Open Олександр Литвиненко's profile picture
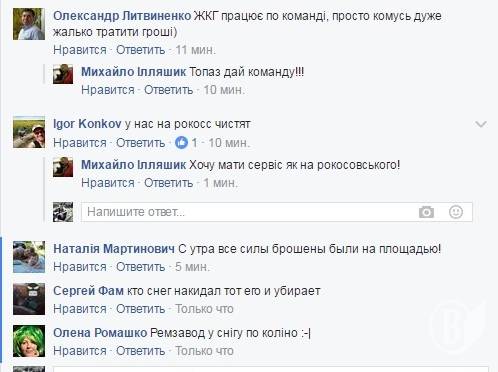This screenshot has height=372, width=498. [29, 24]
